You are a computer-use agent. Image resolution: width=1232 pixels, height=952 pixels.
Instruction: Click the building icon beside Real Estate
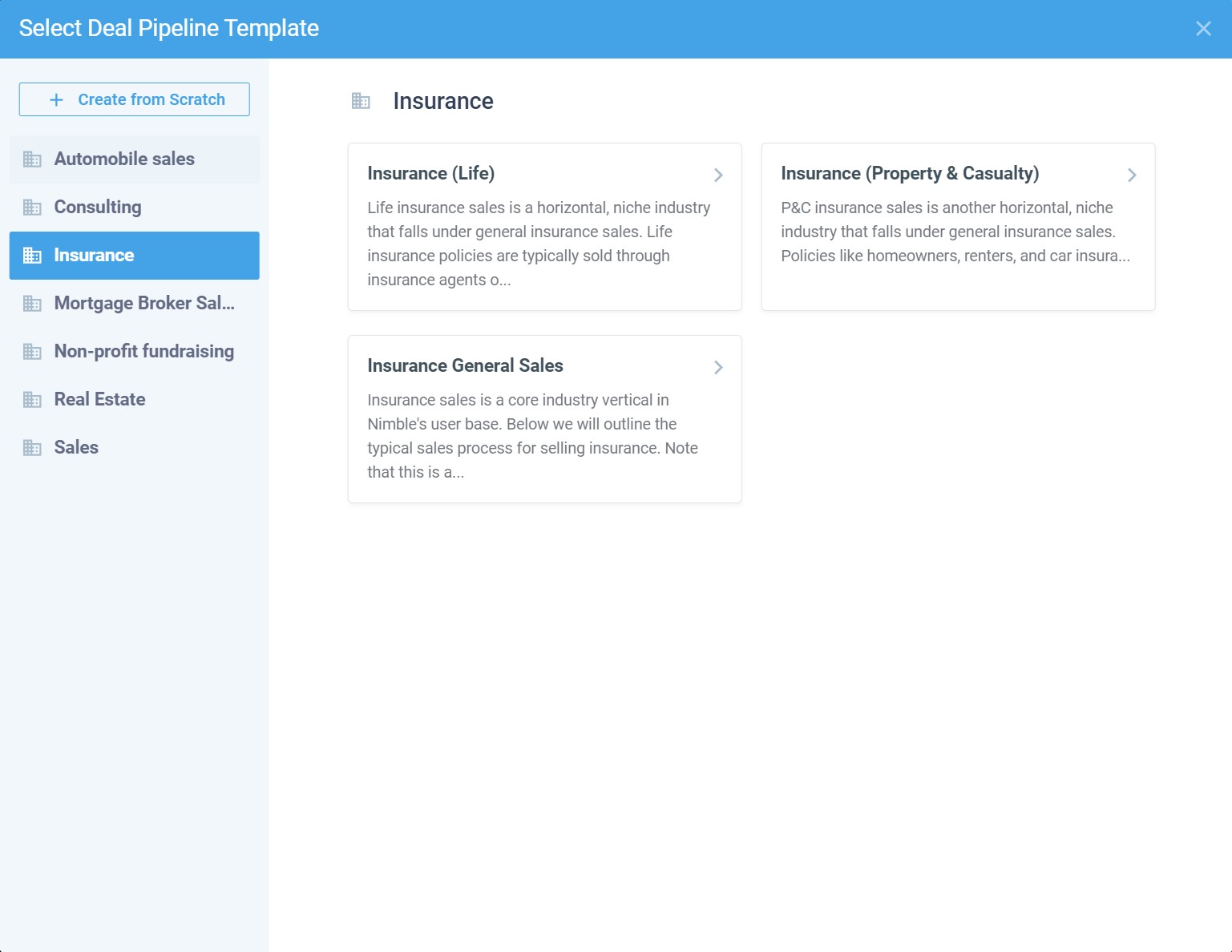(32, 400)
